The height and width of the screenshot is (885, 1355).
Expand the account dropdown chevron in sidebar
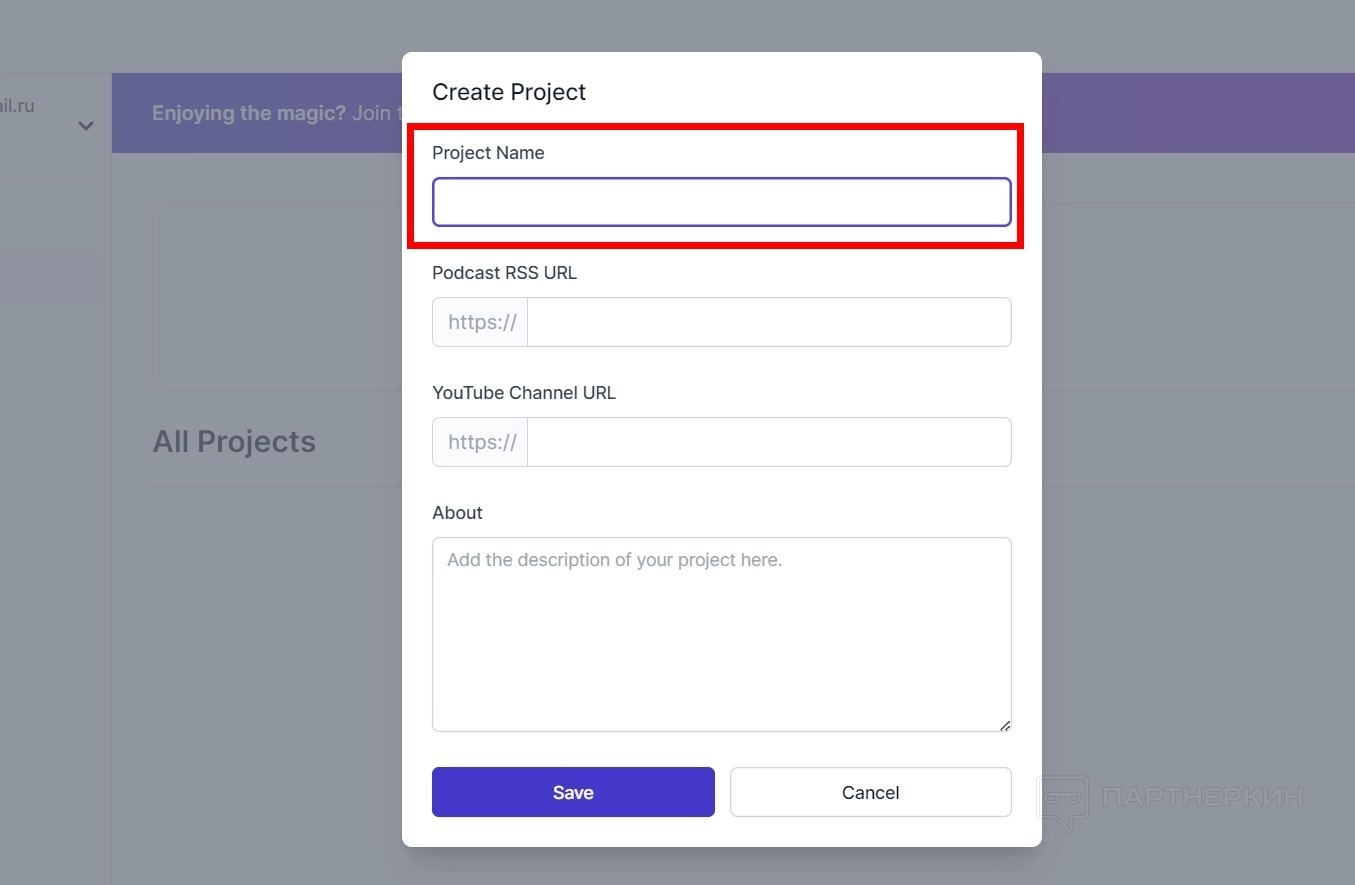click(86, 126)
